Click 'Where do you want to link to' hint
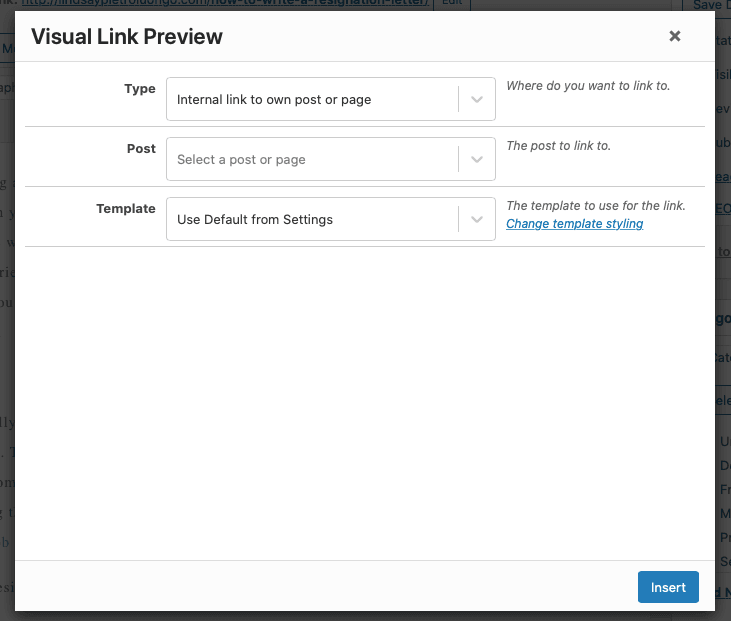Image resolution: width=731 pixels, height=621 pixels. (588, 86)
